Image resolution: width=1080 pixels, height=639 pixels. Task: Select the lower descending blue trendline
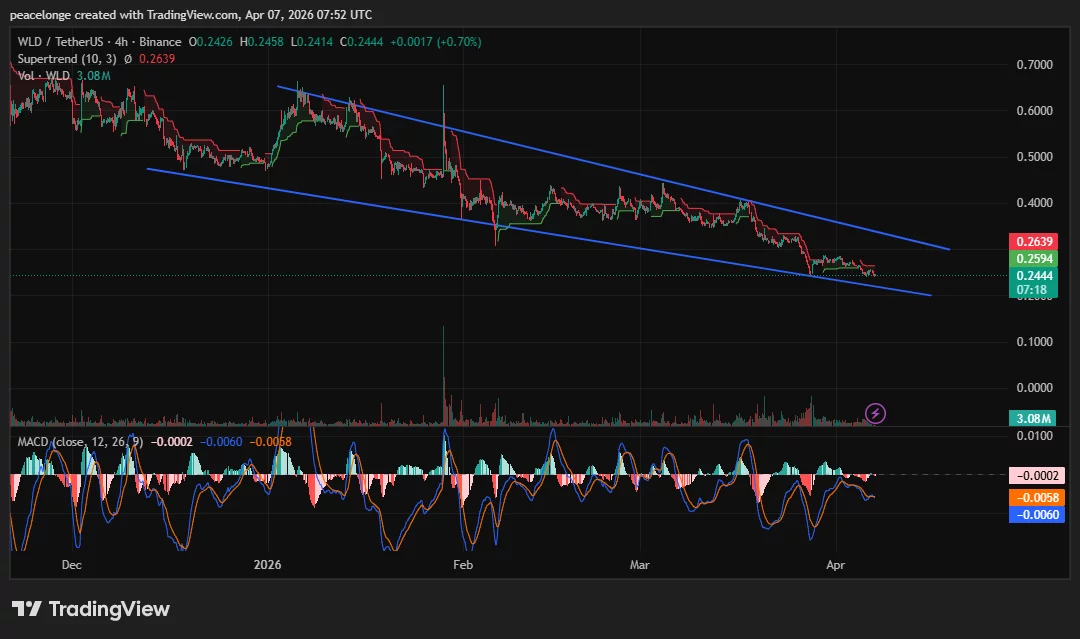[550, 234]
